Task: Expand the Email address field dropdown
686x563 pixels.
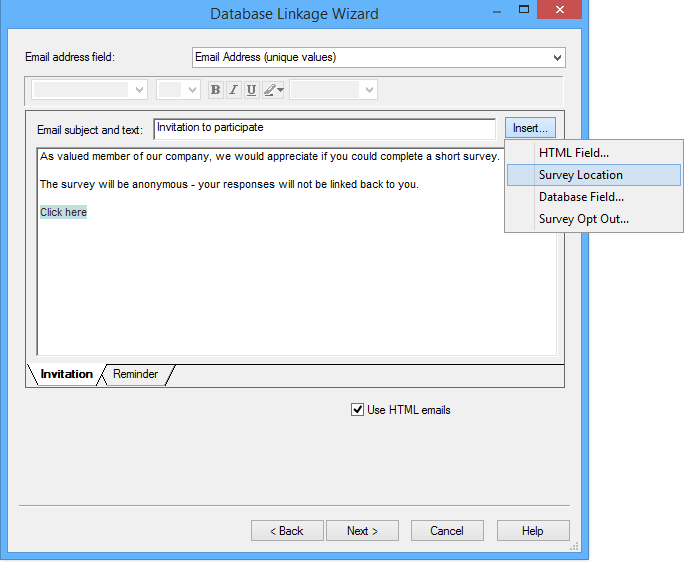Action: coord(557,58)
